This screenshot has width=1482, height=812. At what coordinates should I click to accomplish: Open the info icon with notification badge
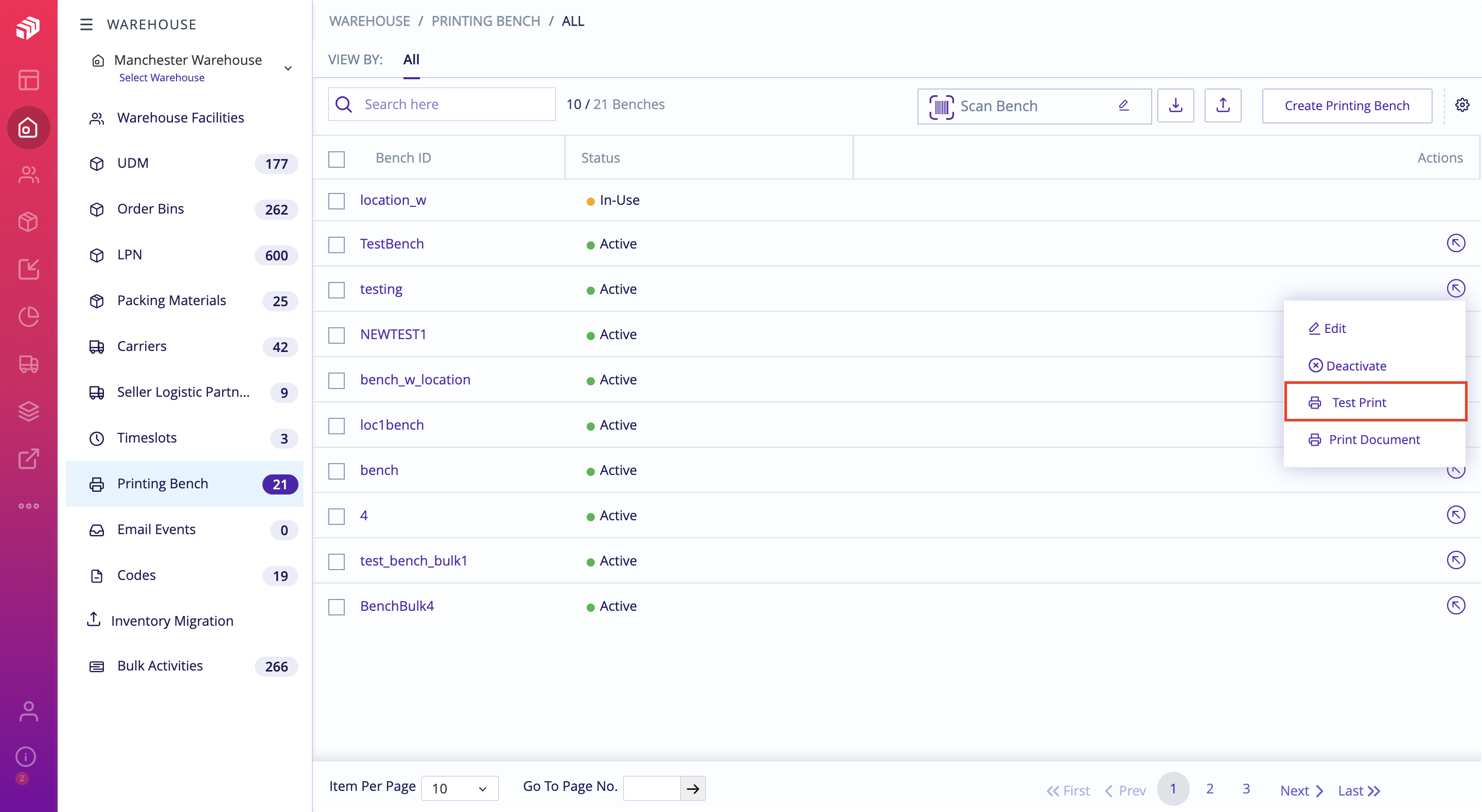pos(26,757)
